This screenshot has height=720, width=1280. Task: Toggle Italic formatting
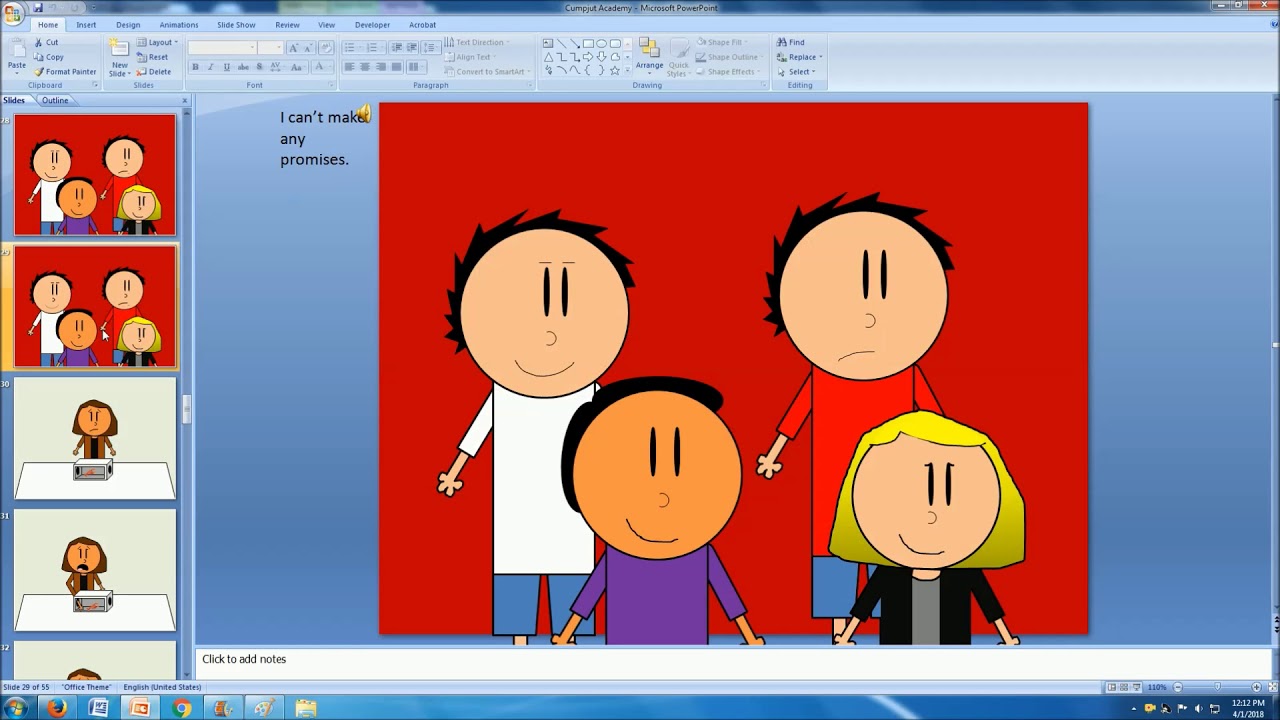[x=210, y=67]
